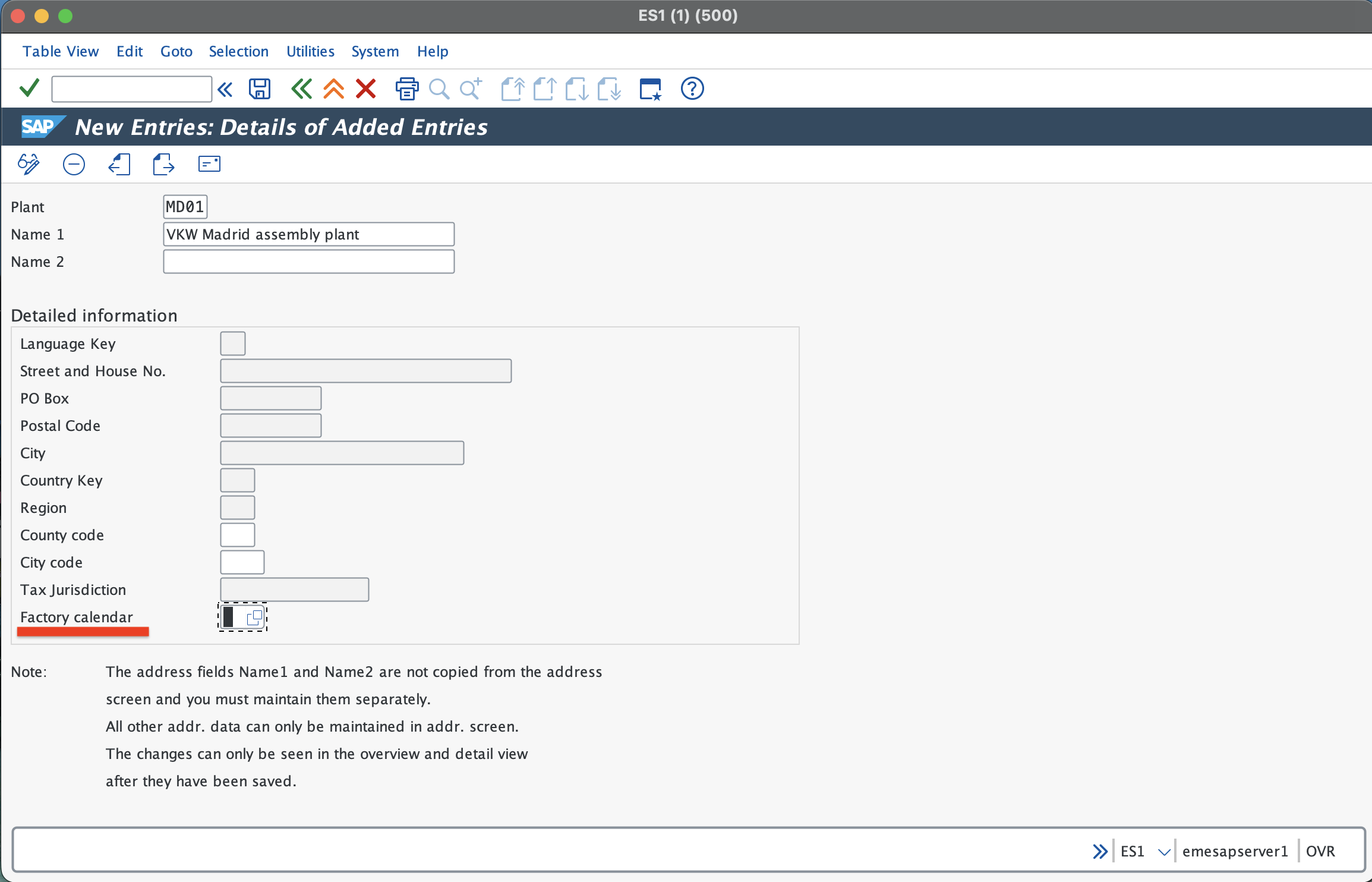
Task: Open the Table View menu
Action: click(61, 51)
